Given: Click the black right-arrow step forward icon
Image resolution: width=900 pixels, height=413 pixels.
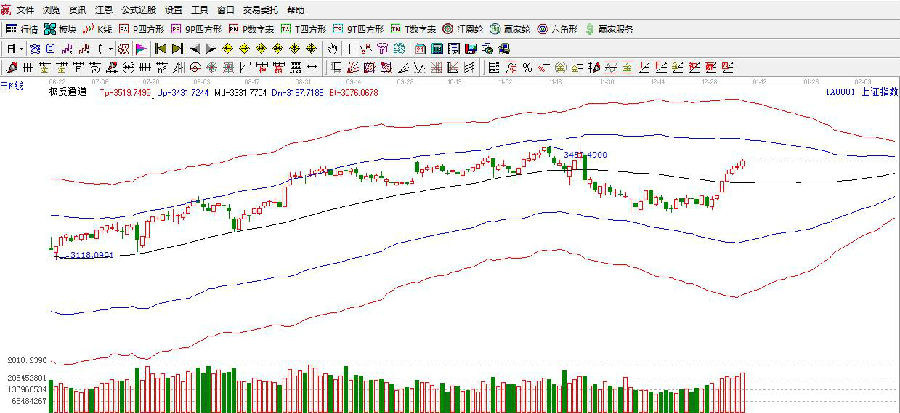Looking at the screenshot, I should [x=211, y=48].
